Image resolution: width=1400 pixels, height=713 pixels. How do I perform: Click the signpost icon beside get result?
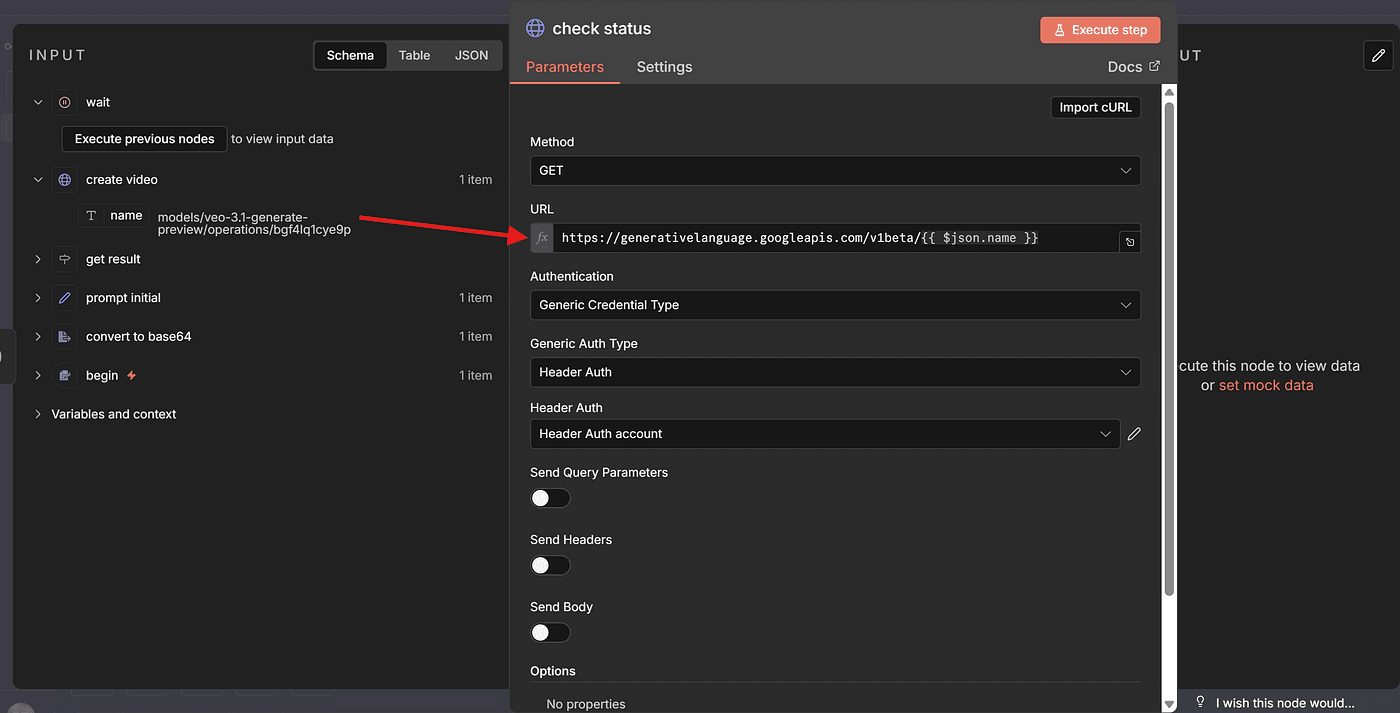[x=65, y=259]
